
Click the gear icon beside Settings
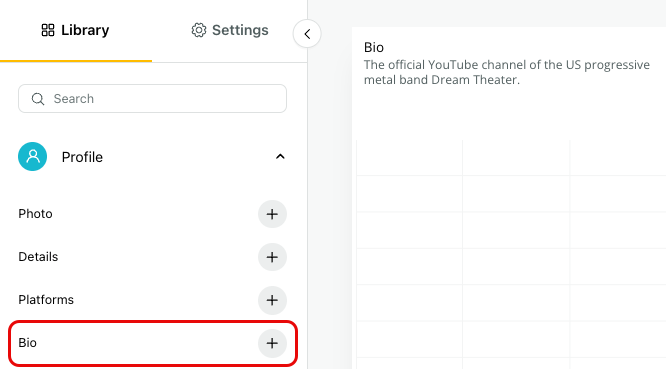[x=198, y=30]
